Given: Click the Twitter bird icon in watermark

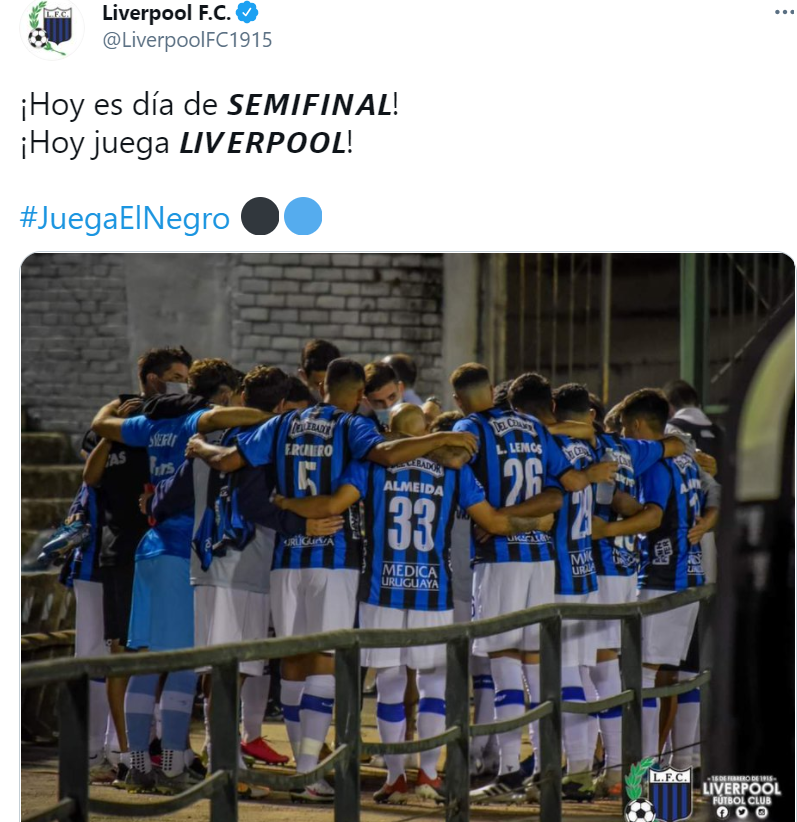Looking at the screenshot, I should click(x=742, y=813).
